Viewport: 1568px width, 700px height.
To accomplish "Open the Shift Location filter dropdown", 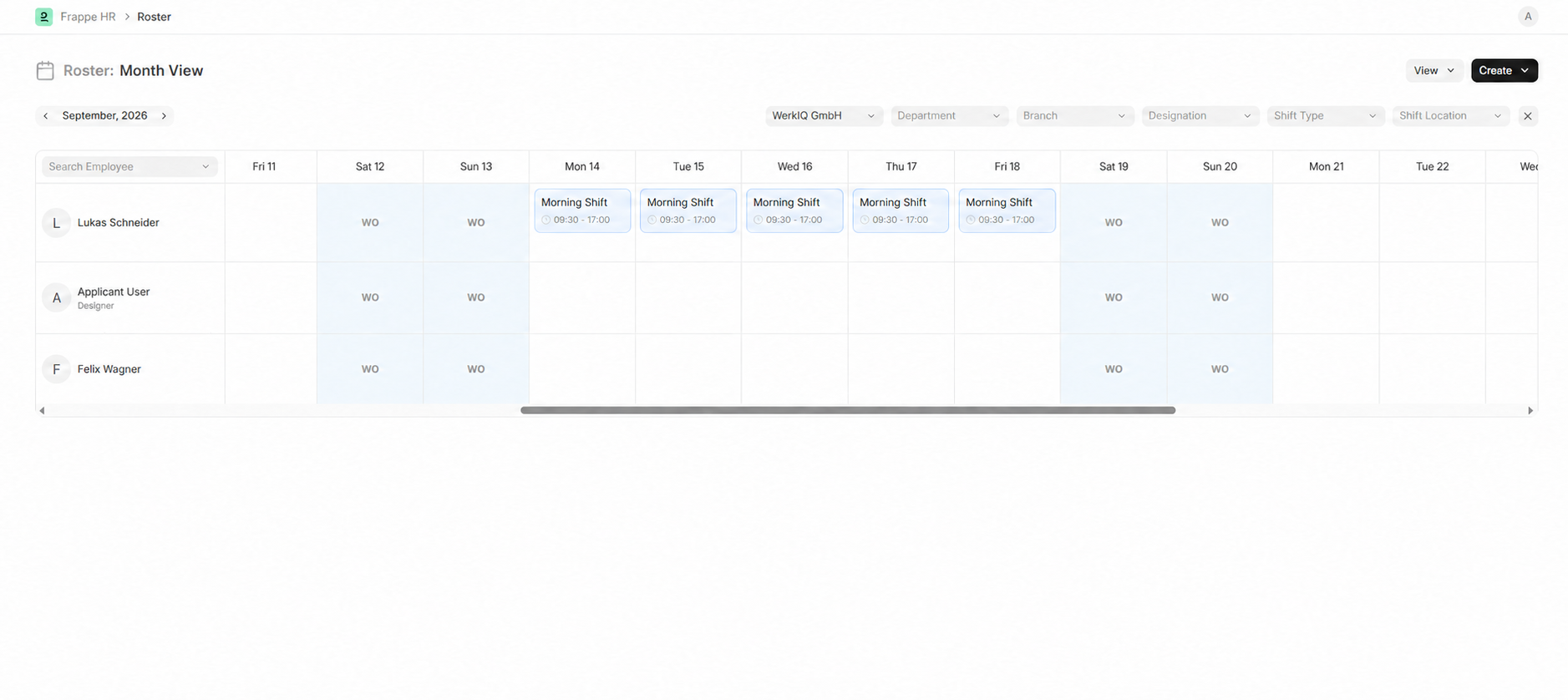I will [x=1450, y=116].
